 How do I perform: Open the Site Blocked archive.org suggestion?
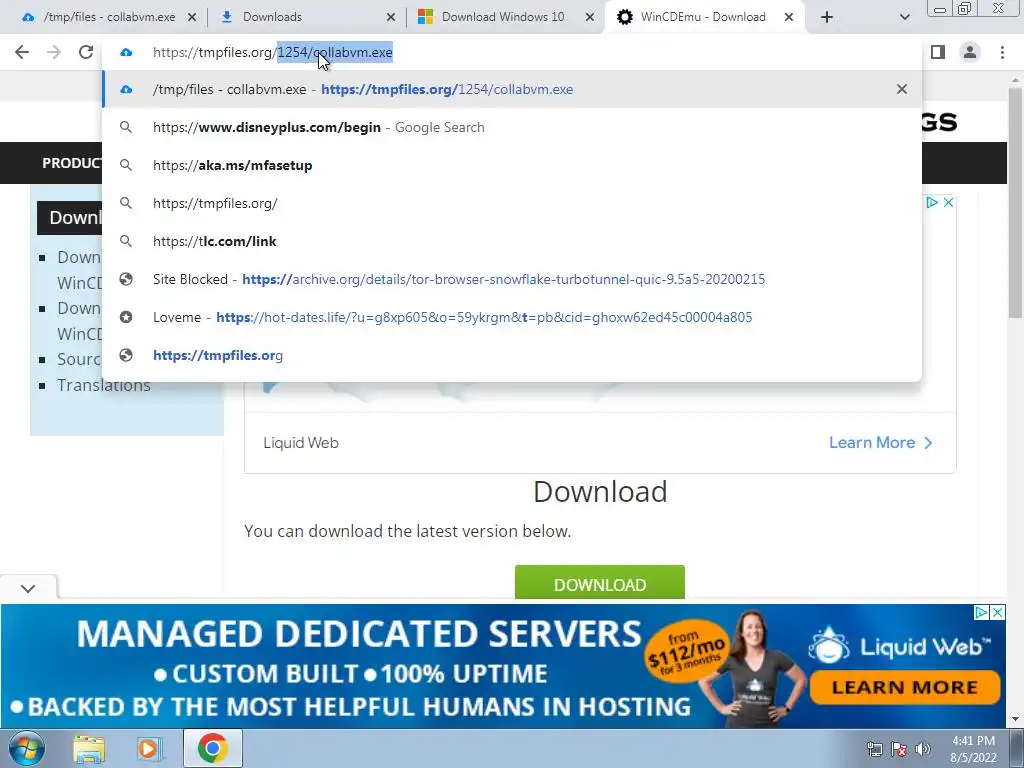click(511, 279)
